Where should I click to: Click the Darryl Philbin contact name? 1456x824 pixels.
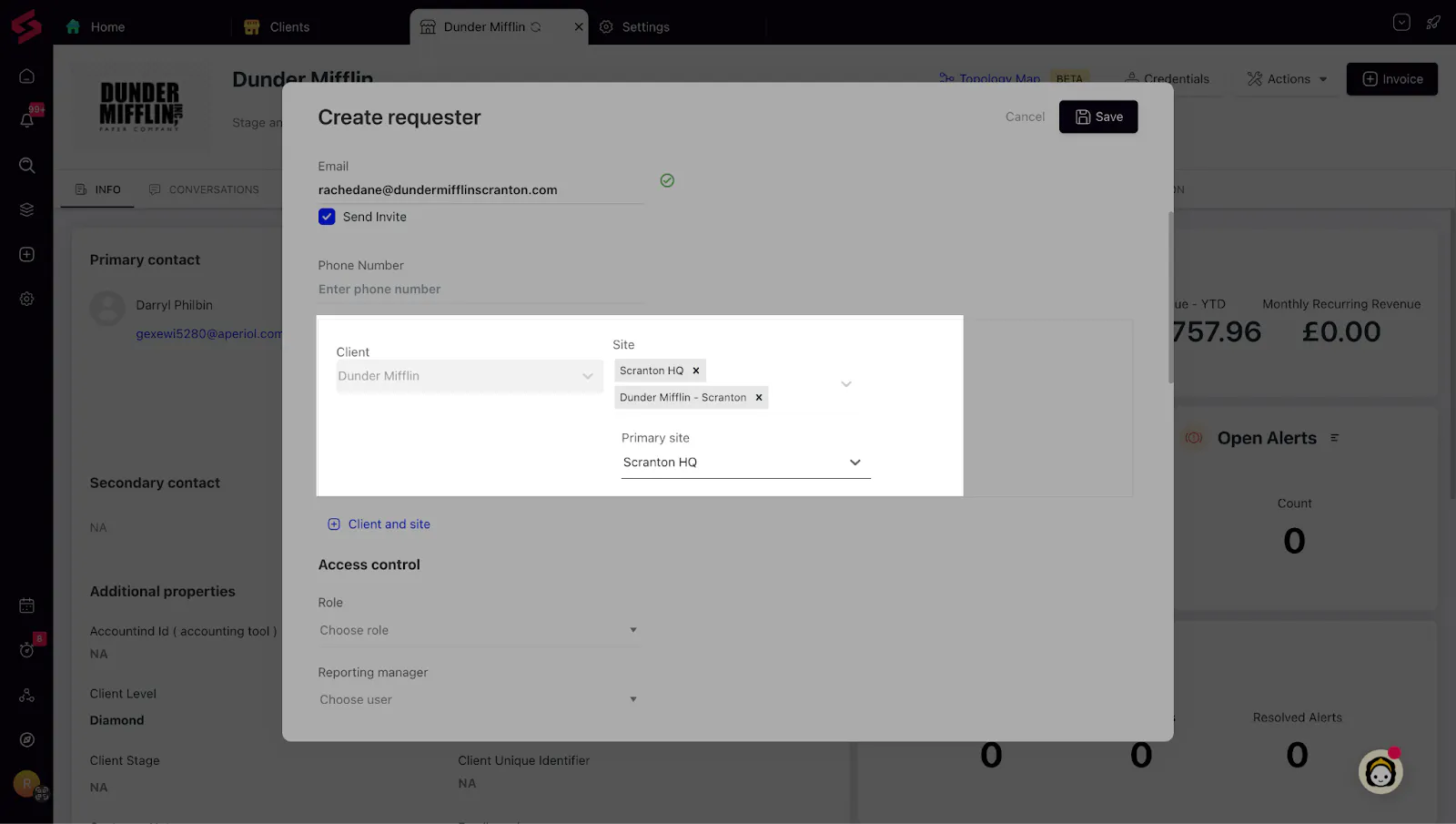click(x=175, y=305)
